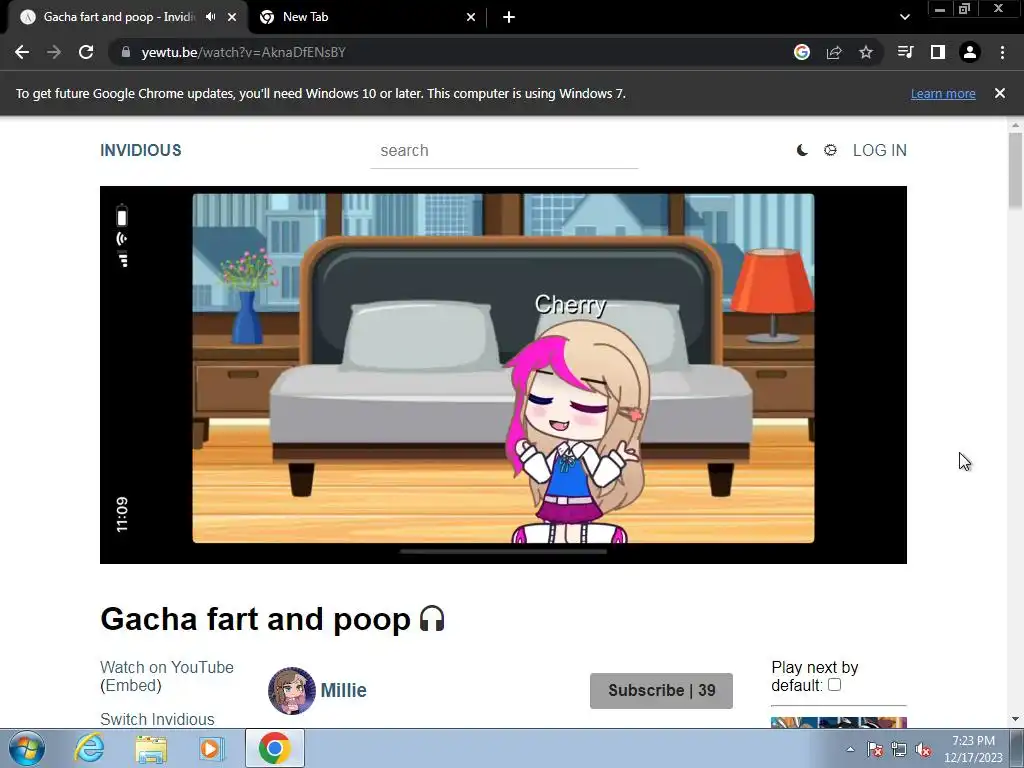Click the vertical scrollbar thumb
The width and height of the screenshot is (1024, 768).
(1015, 171)
